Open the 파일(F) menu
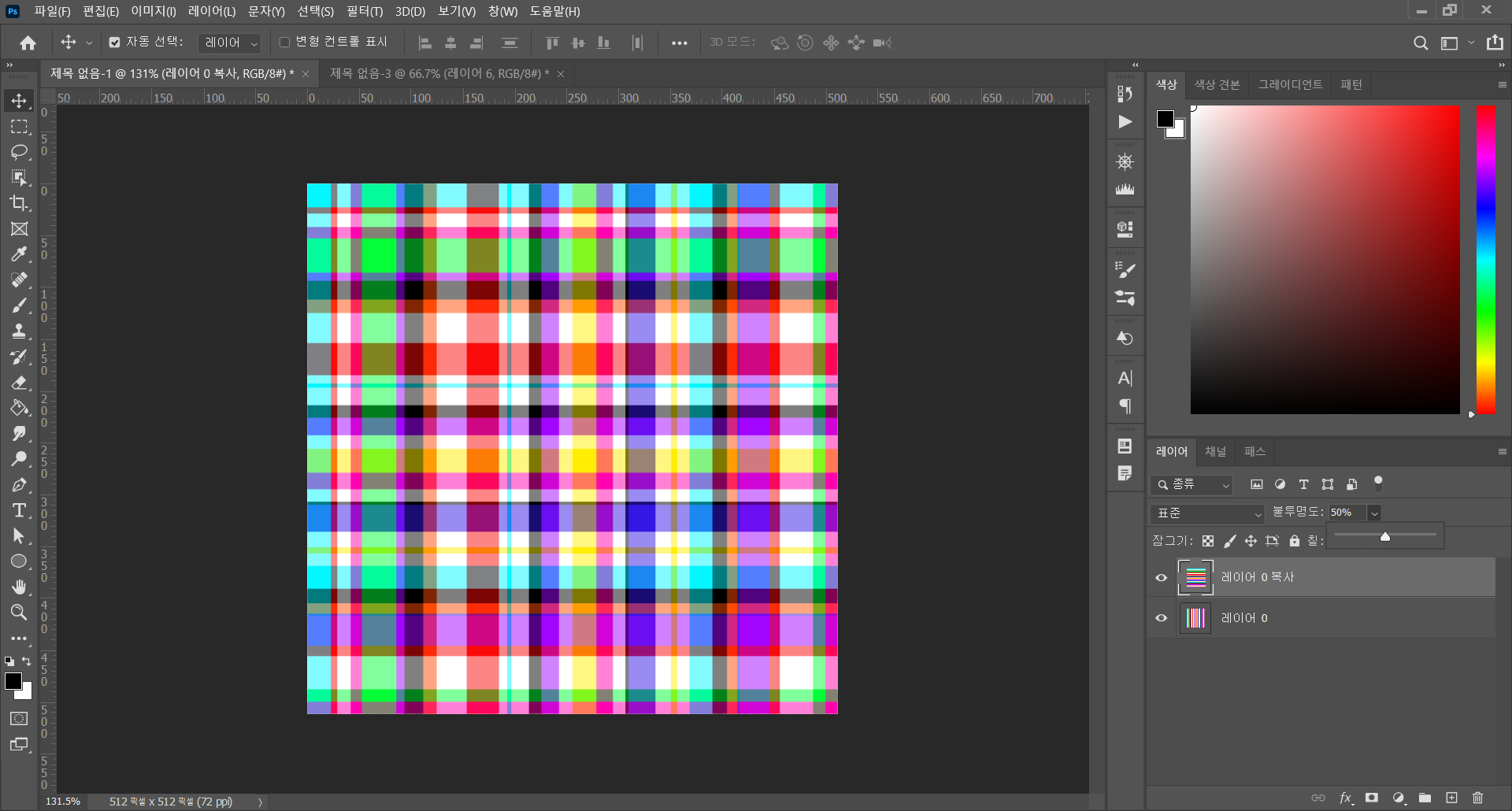Image resolution: width=1512 pixels, height=811 pixels. pos(52,11)
